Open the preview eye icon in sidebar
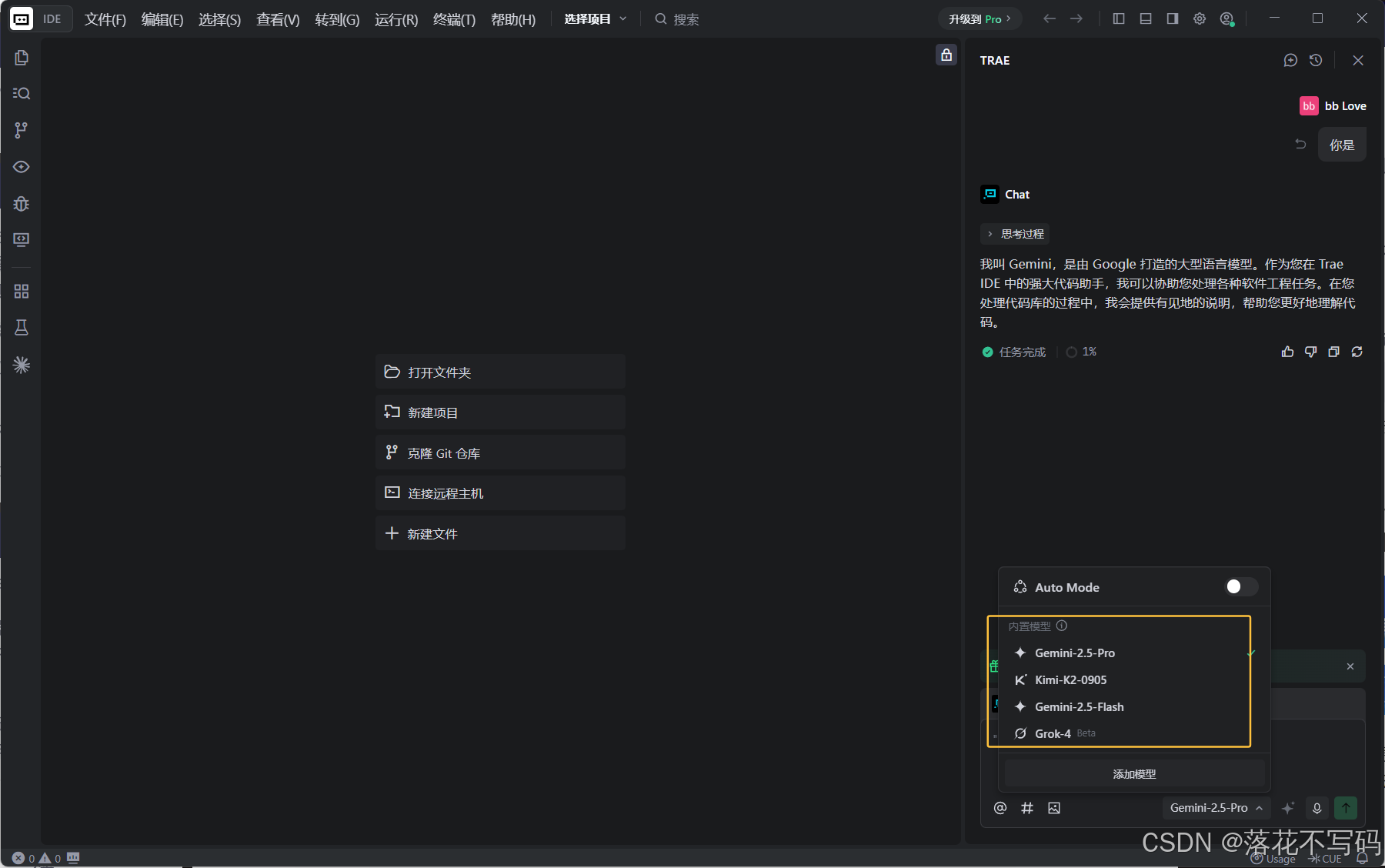Viewport: 1385px width, 868px height. pos(22,167)
